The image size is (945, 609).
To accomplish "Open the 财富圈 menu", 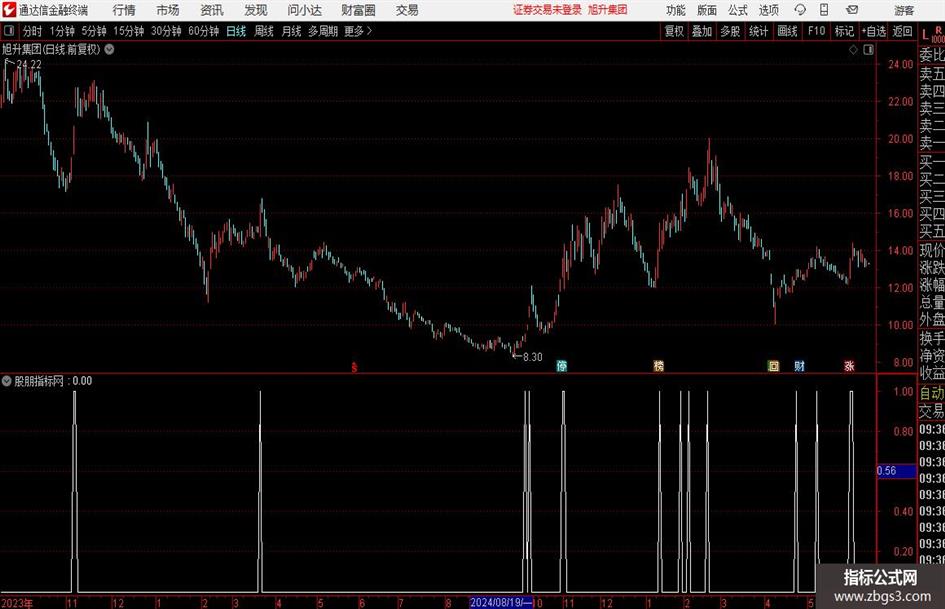I will click(358, 10).
